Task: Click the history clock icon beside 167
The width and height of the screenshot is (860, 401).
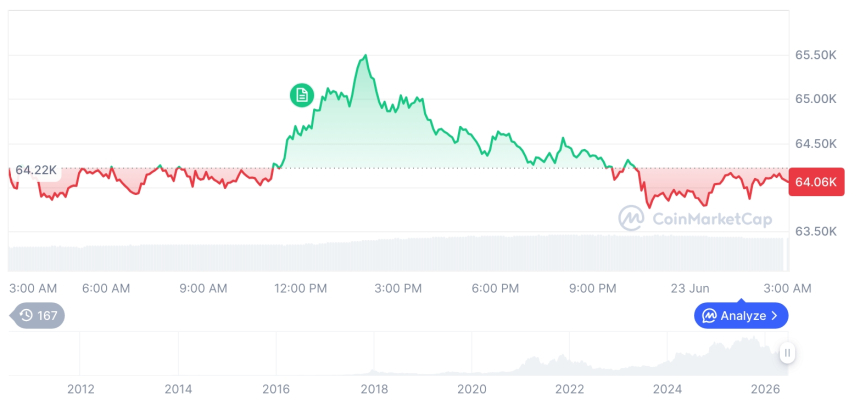Action: (x=26, y=315)
